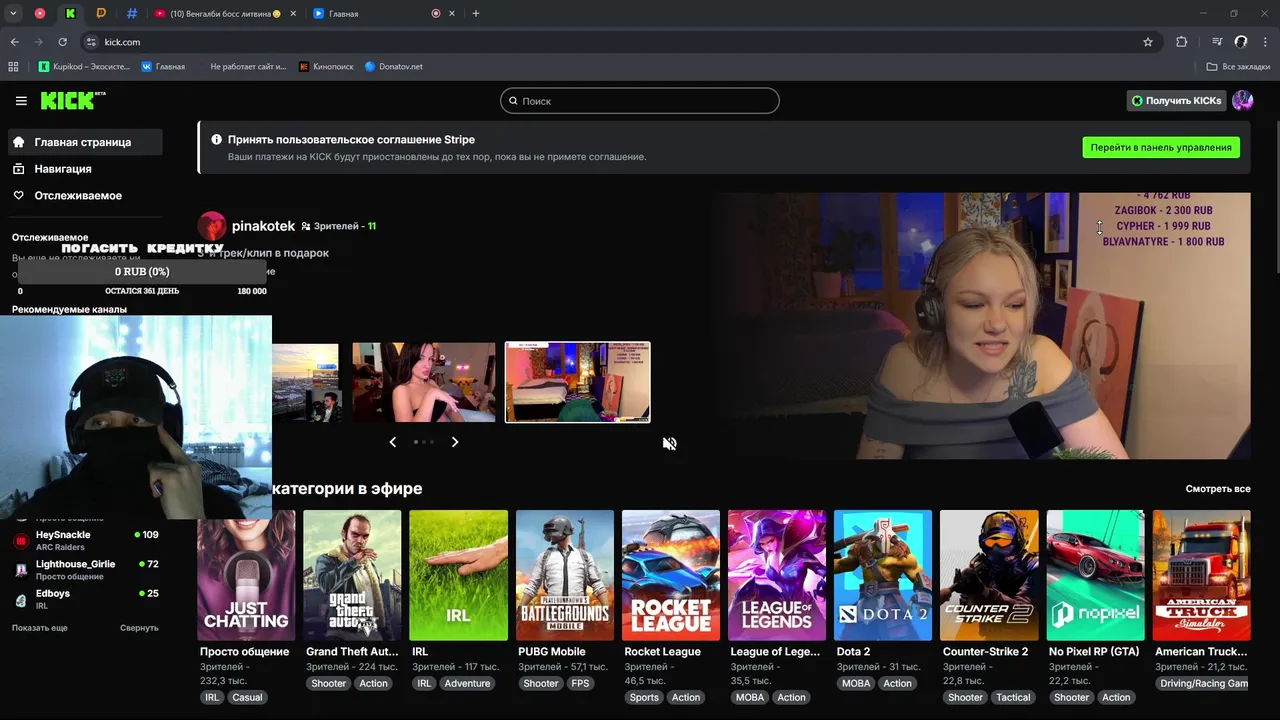Screen dimensions: 1280x720
Task: Open media control icon in toolbar
Action: pyautogui.click(x=1217, y=42)
